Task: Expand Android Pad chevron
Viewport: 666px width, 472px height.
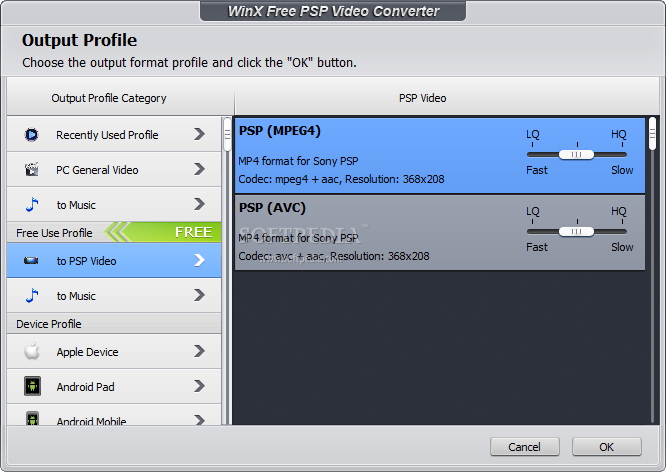Action: pyautogui.click(x=199, y=386)
